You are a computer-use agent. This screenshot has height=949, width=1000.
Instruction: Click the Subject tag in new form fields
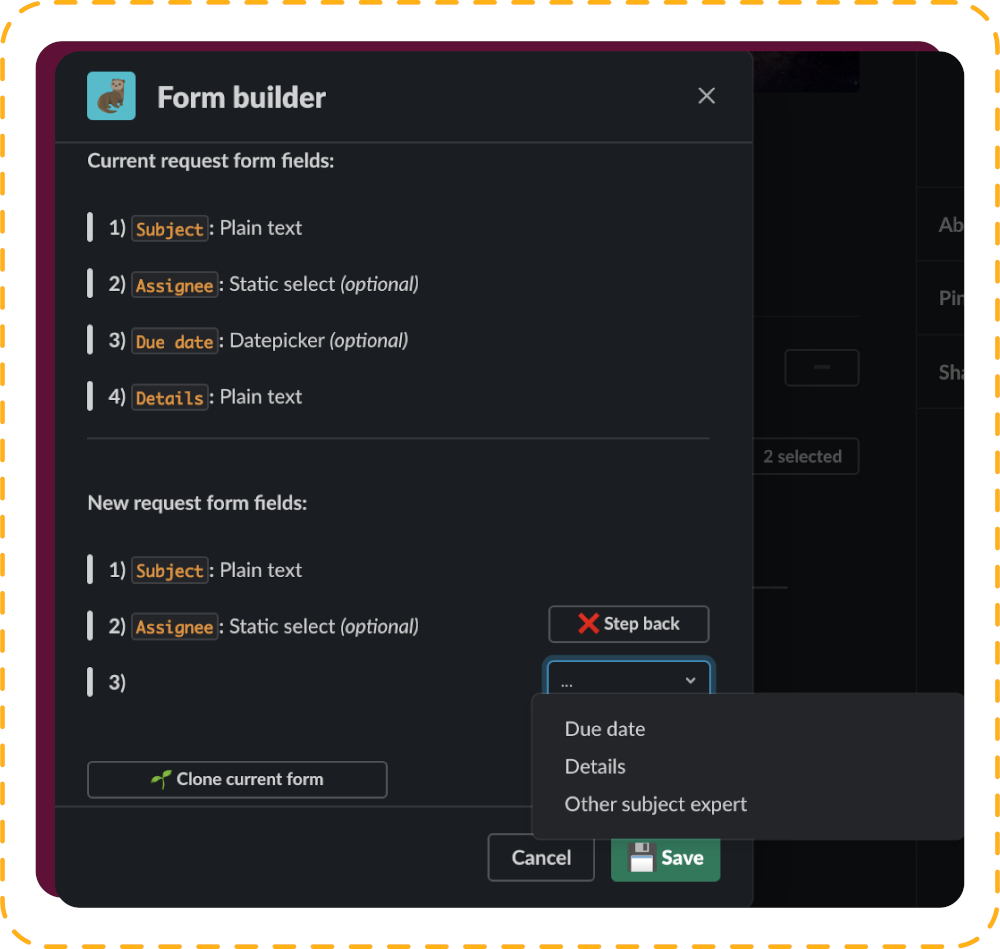(x=170, y=570)
